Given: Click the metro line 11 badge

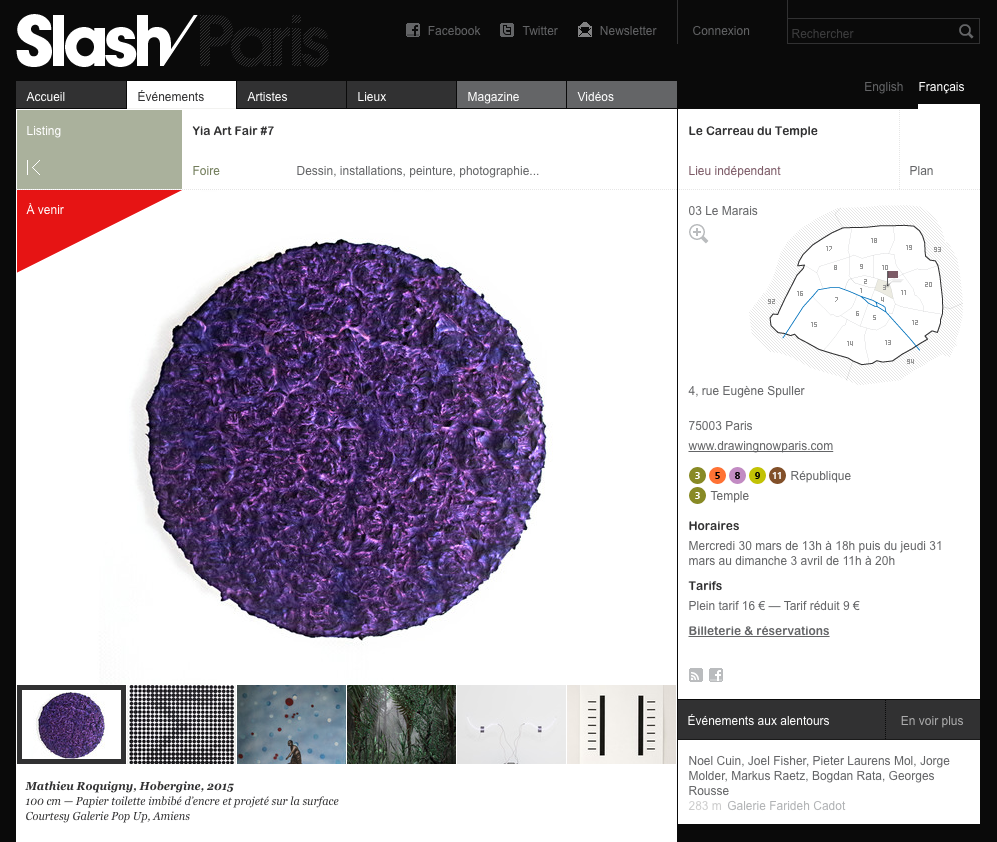Looking at the screenshot, I should coord(777,475).
